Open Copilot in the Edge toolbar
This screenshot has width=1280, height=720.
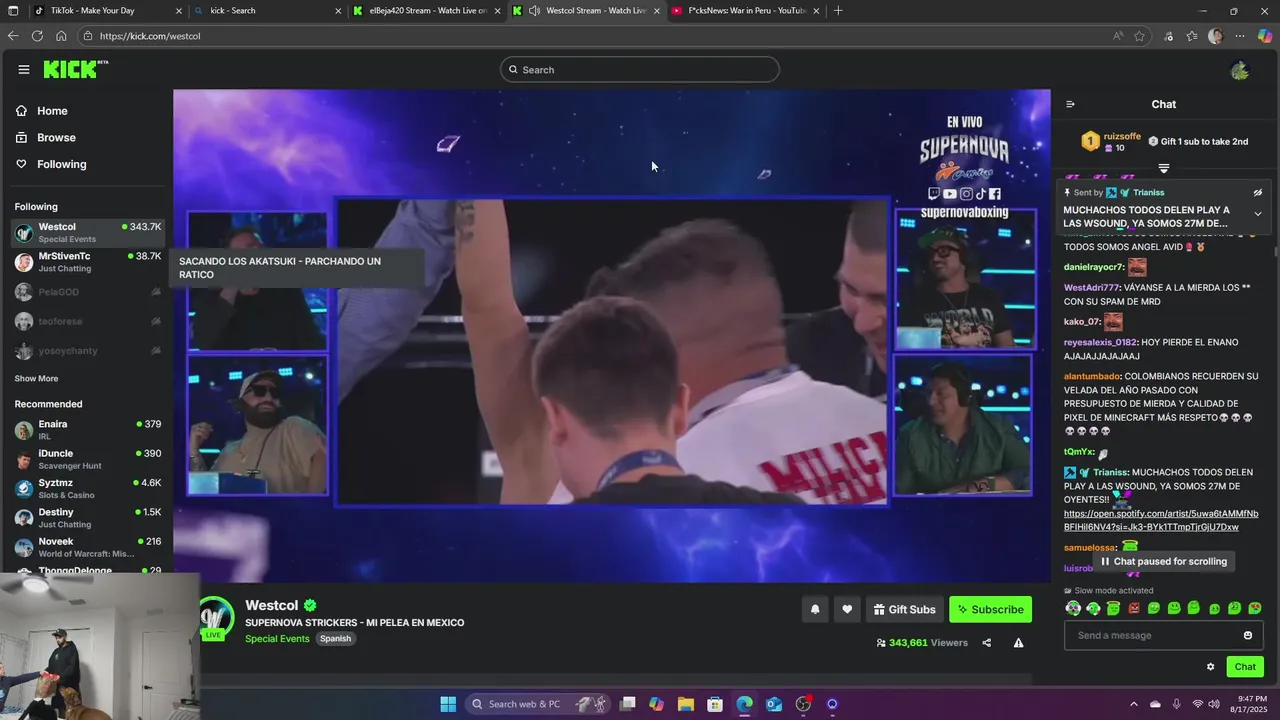coord(1265,36)
